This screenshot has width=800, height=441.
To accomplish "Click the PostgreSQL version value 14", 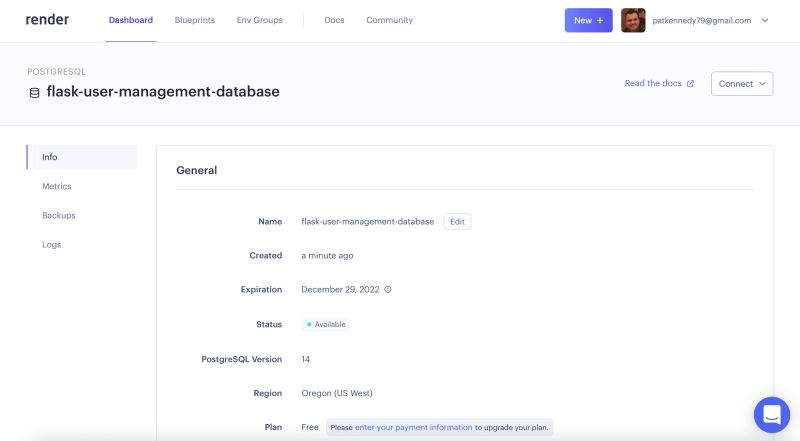I will click(x=306, y=359).
